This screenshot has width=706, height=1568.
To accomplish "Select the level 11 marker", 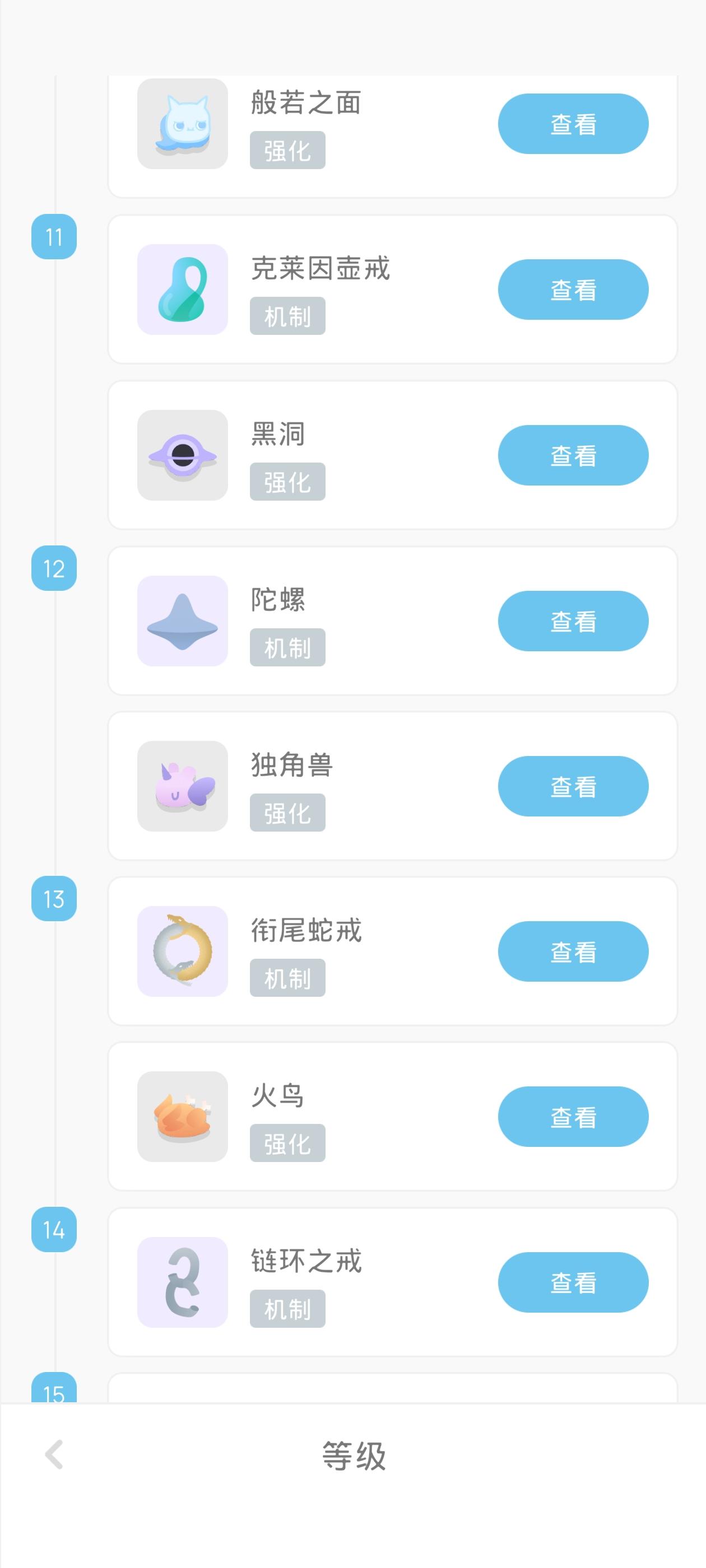I will [54, 237].
